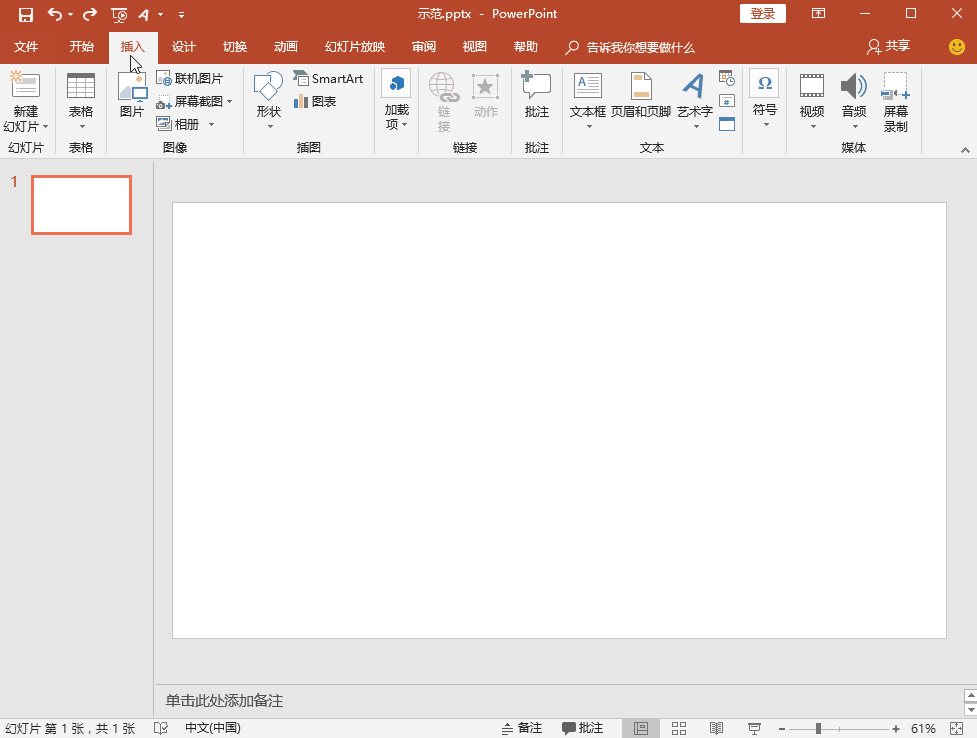
Task: Switch to the 动画 (Animations) tab
Action: tap(285, 47)
